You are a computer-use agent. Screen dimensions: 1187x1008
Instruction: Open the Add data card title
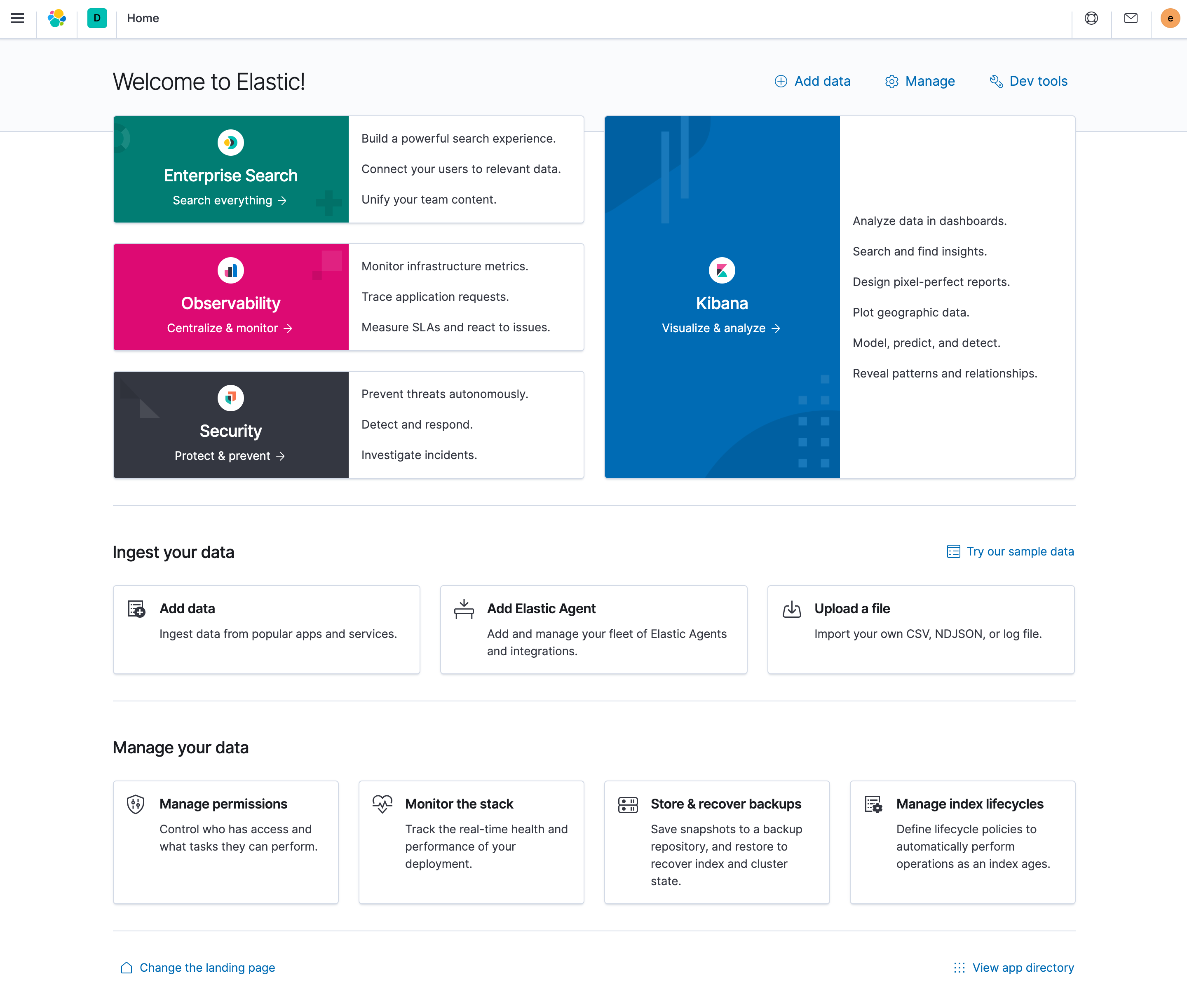pos(188,609)
